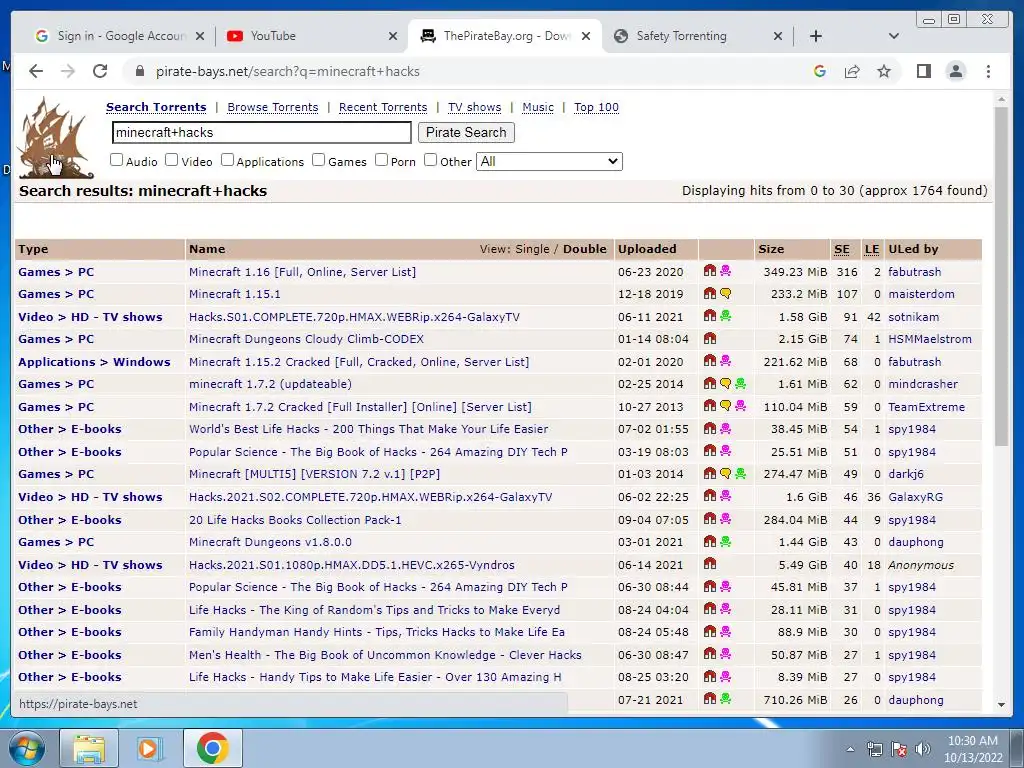Sort by LE column header
This screenshot has height=768, width=1024.
coord(872,249)
